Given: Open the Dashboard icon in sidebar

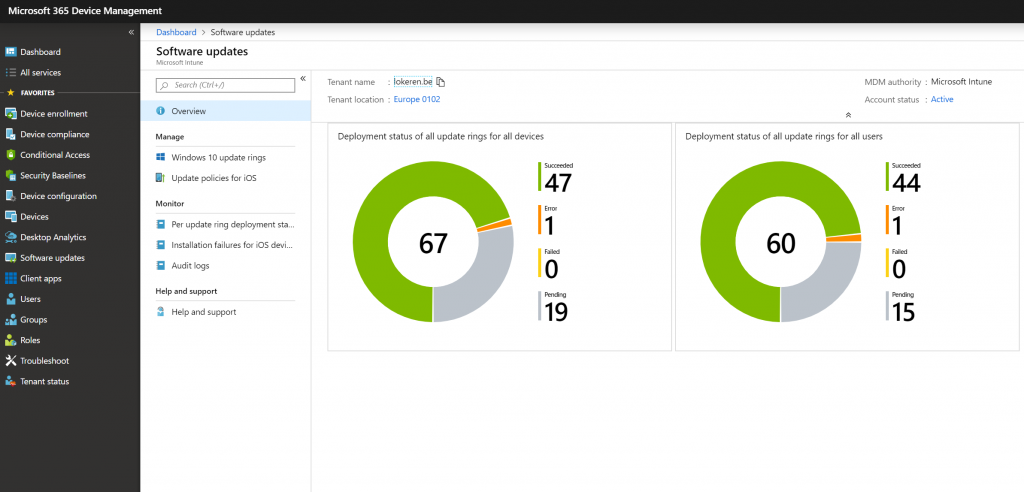Looking at the screenshot, I should [10, 52].
